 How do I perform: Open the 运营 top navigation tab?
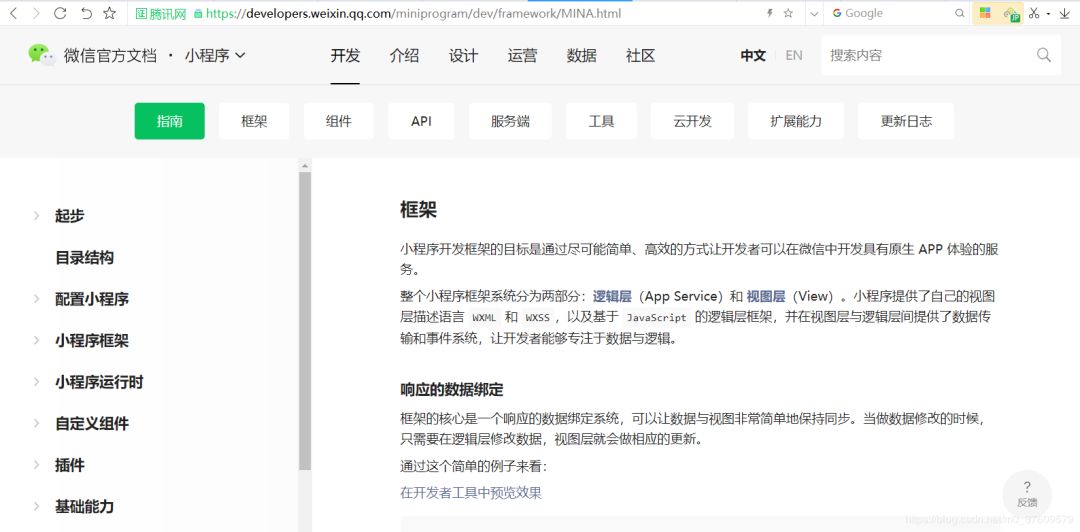pos(522,56)
